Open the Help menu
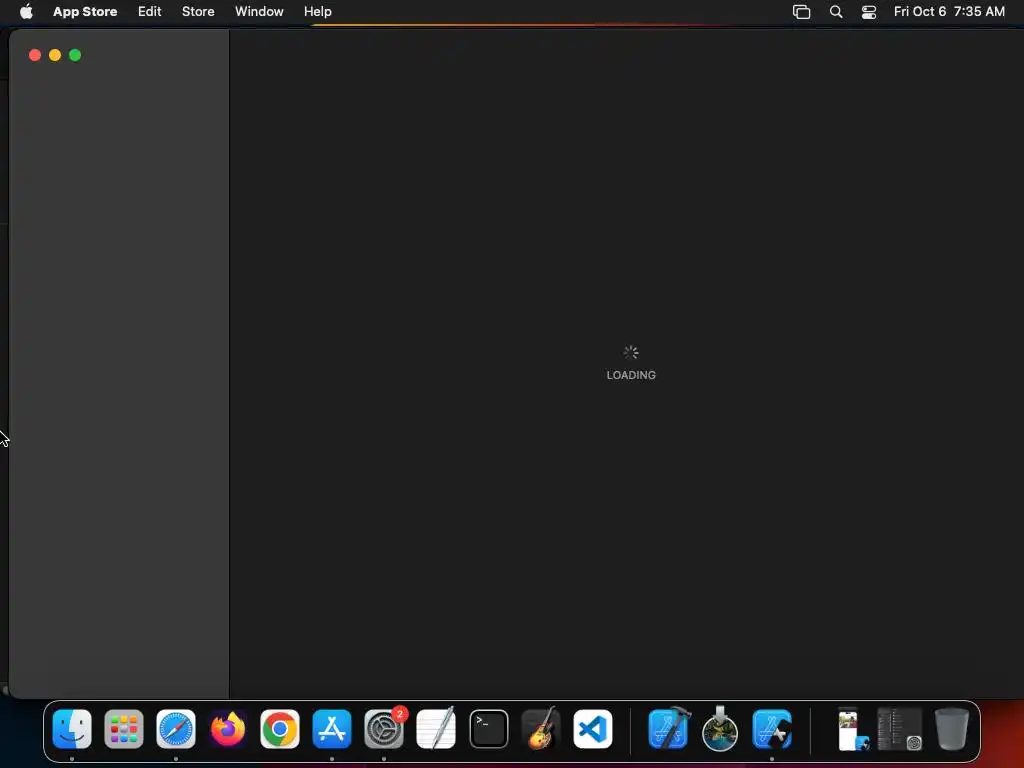1024x768 pixels. 317,11
